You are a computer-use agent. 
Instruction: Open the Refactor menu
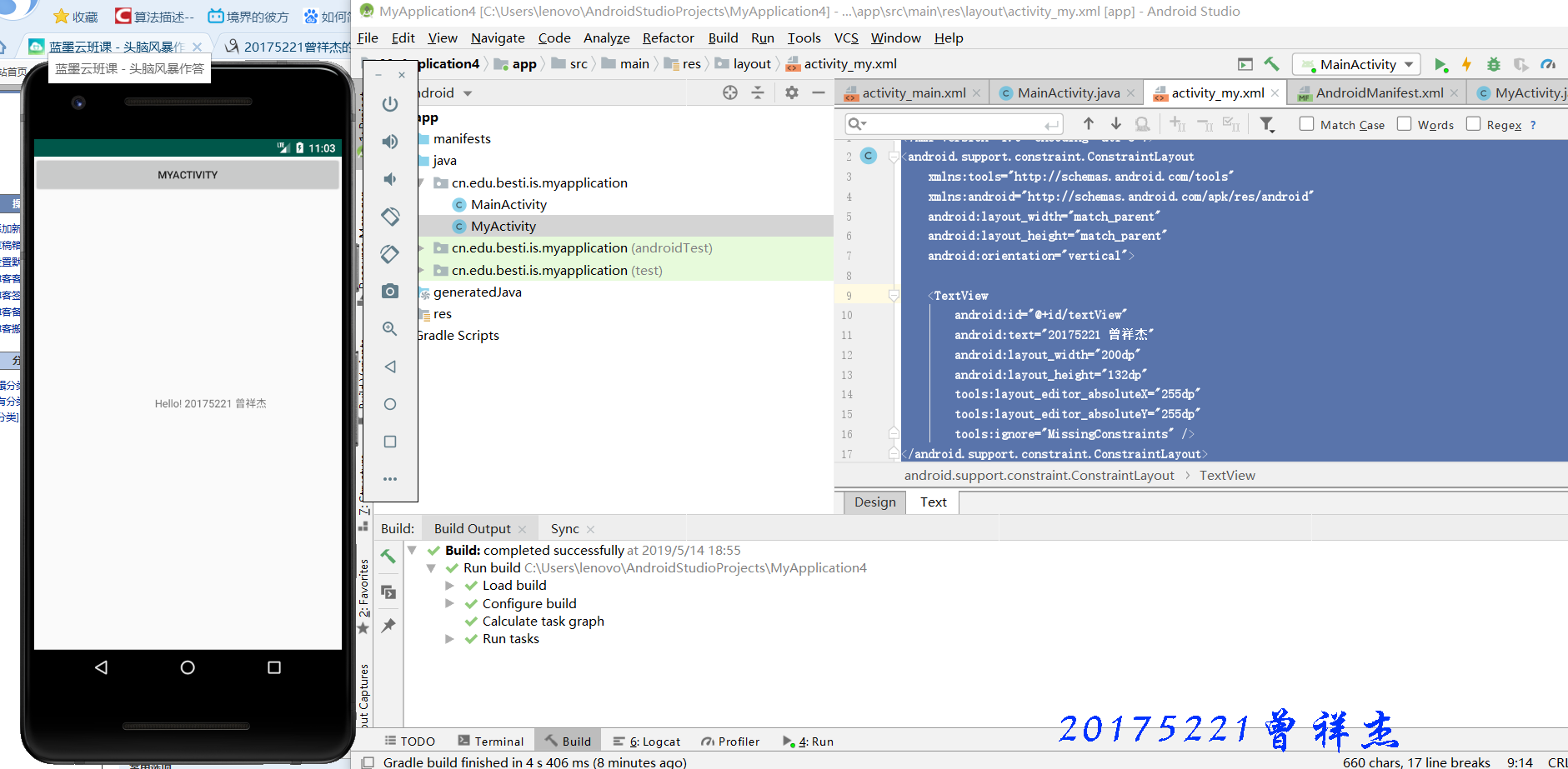(x=668, y=37)
